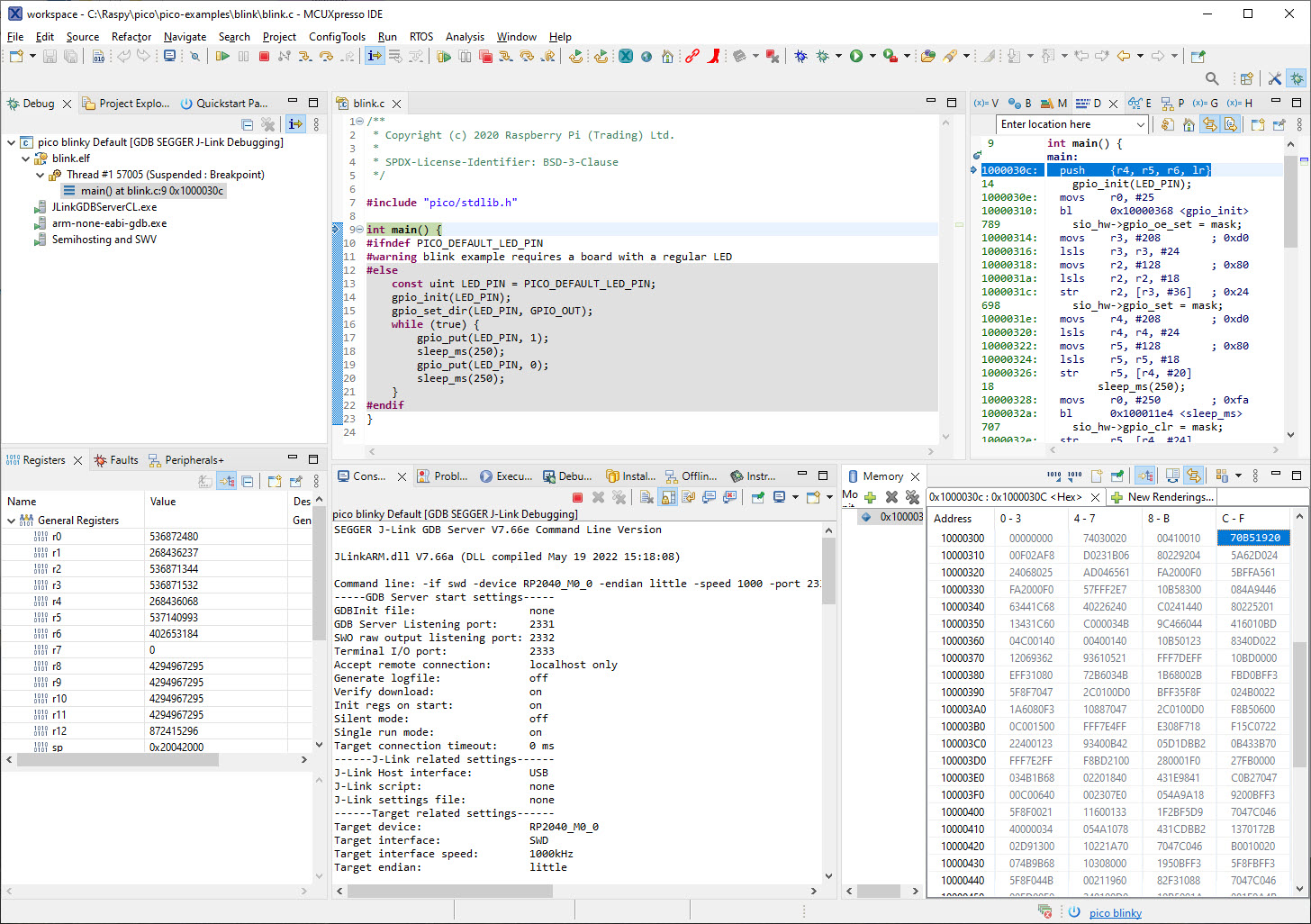Collapse the General Registers group
Screen dimensions: 1311x924
click(12, 521)
